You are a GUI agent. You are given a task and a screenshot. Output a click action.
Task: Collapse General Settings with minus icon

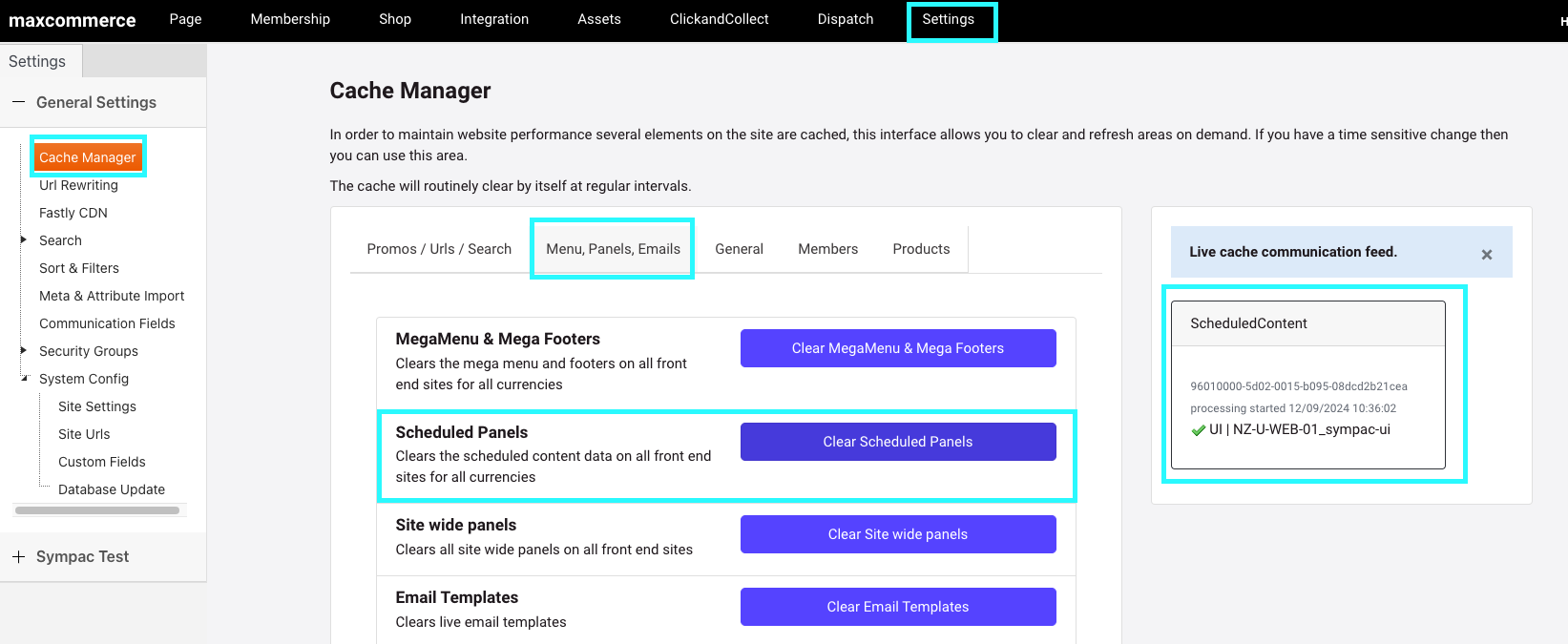(x=18, y=102)
